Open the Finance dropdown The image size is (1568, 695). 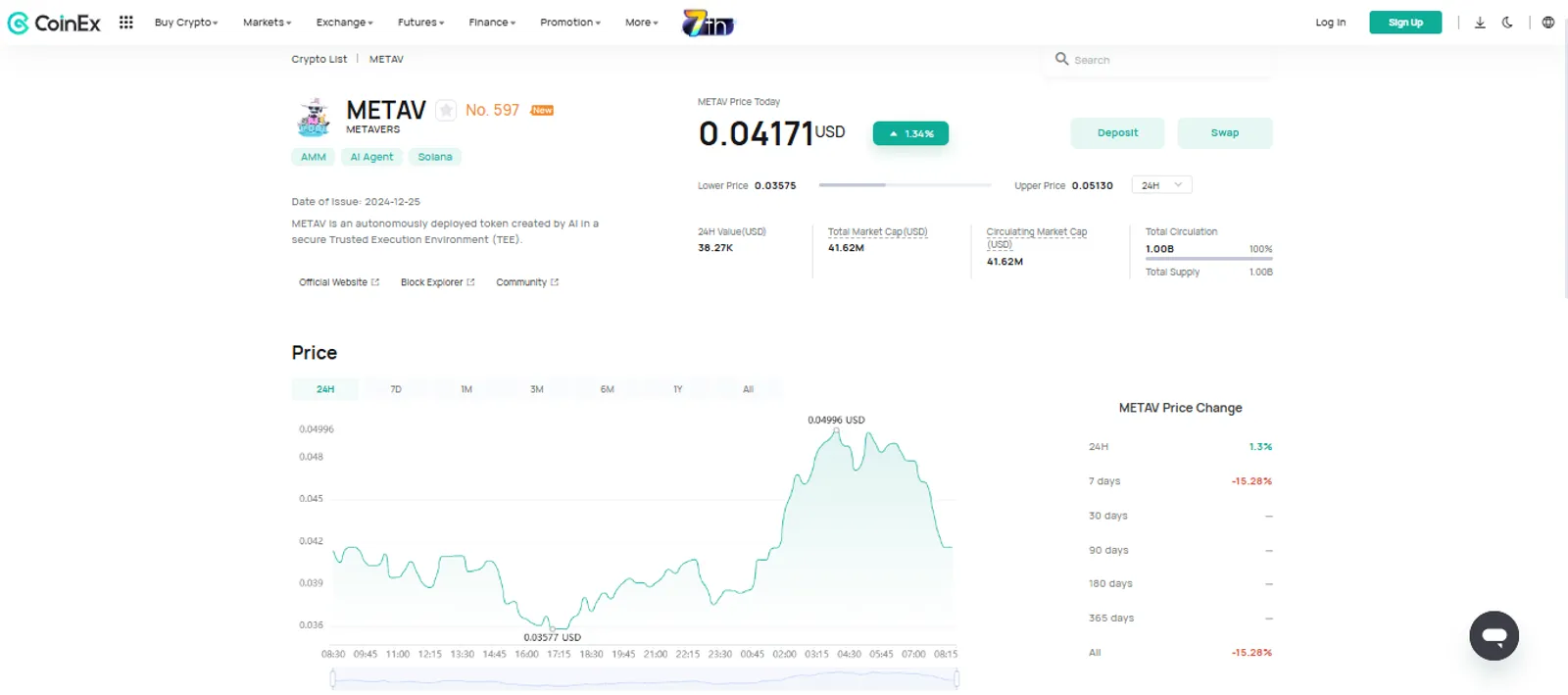[x=492, y=23]
